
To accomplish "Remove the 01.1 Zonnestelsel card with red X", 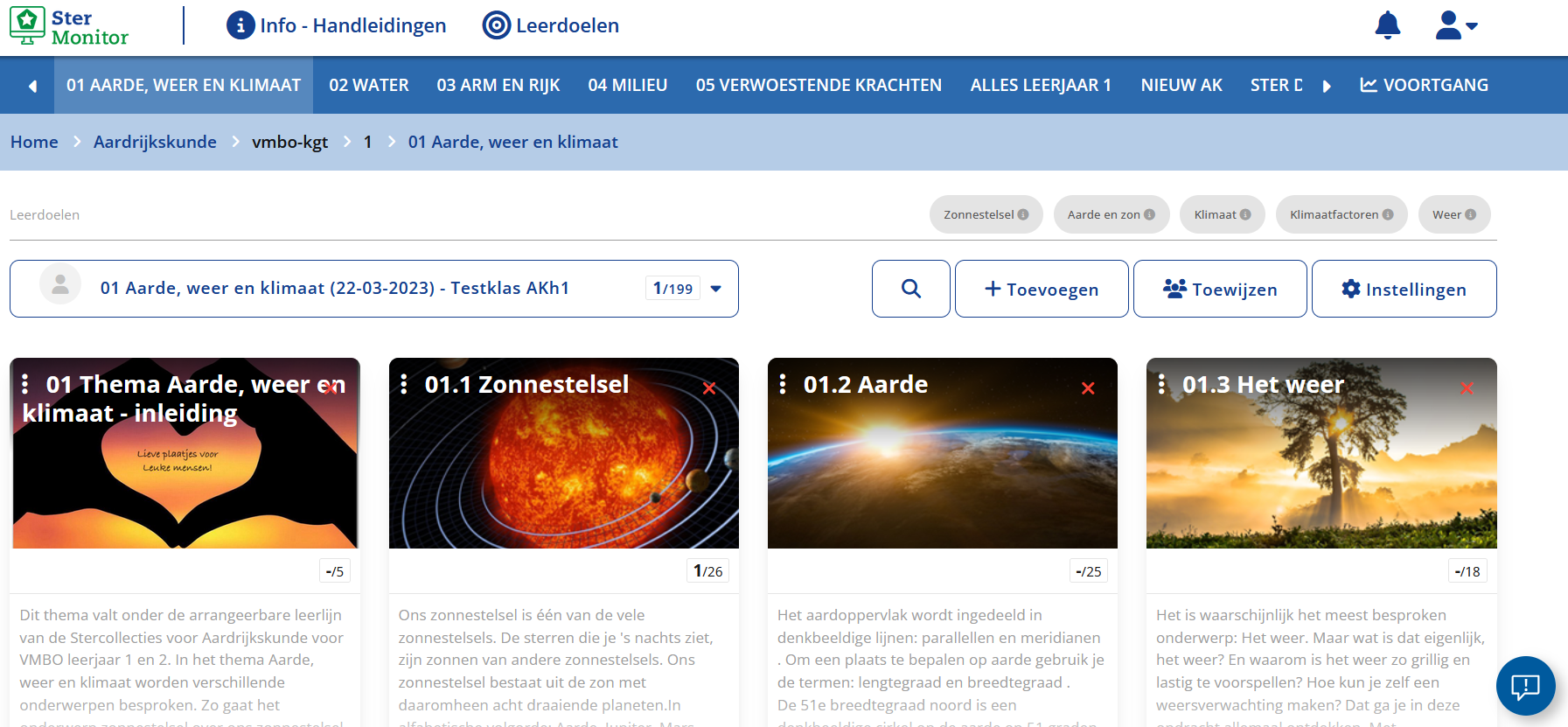I will point(709,388).
